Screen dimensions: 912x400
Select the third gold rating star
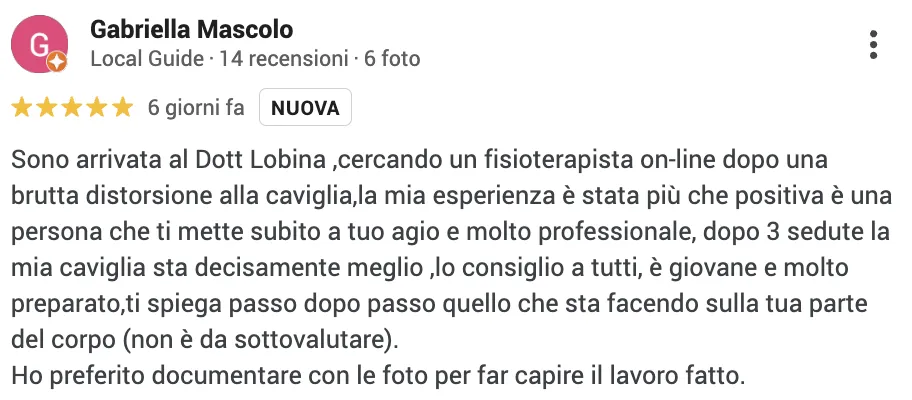coord(72,108)
